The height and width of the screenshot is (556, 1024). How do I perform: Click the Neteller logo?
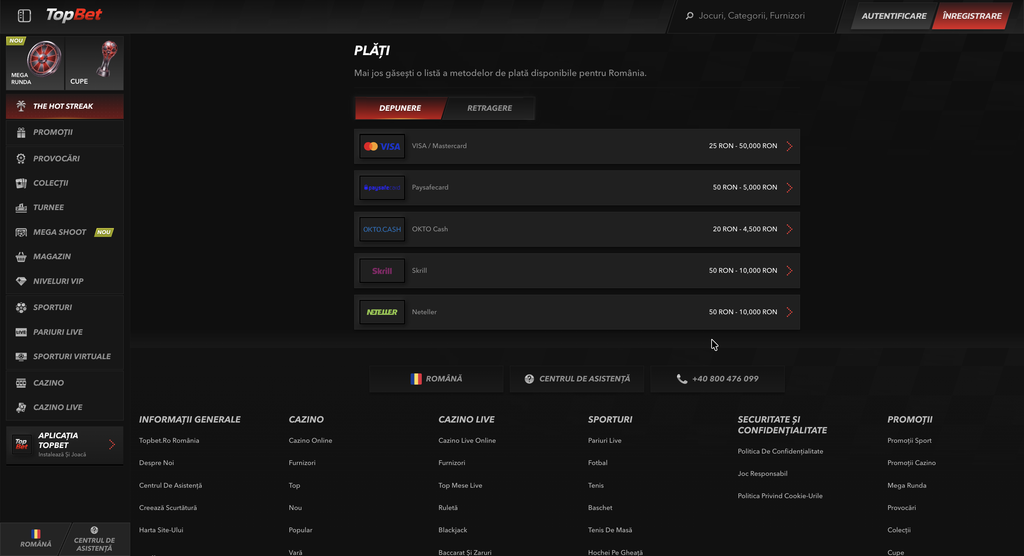coord(382,312)
